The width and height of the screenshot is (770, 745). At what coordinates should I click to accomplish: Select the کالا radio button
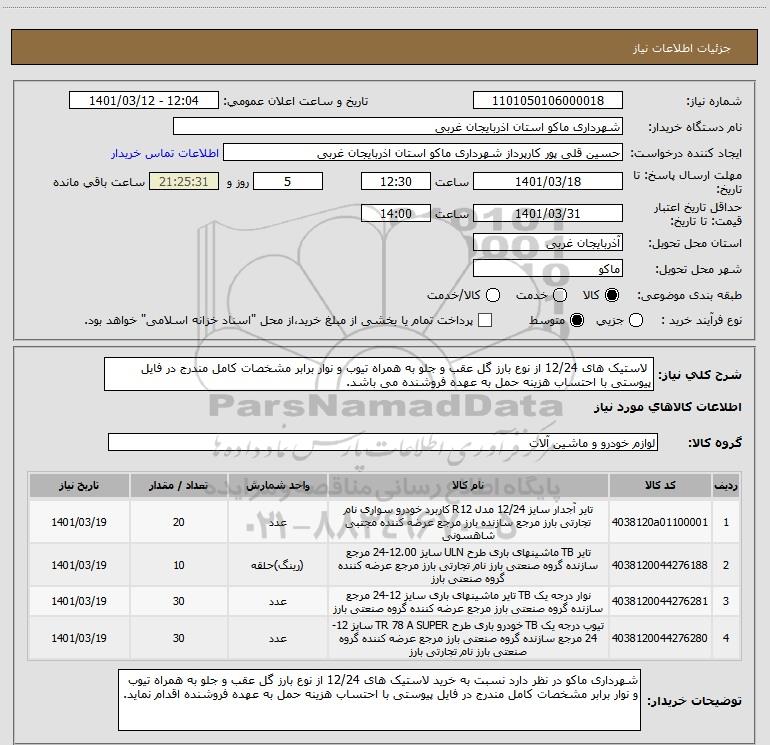pos(612,295)
